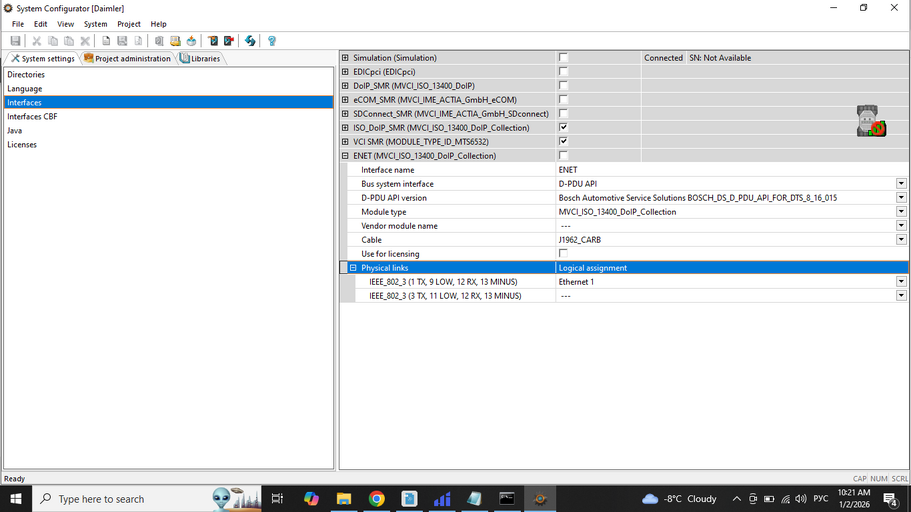The height and width of the screenshot is (512, 911).
Task: Click the orange arrow import toolbar icon
Action: 191,41
